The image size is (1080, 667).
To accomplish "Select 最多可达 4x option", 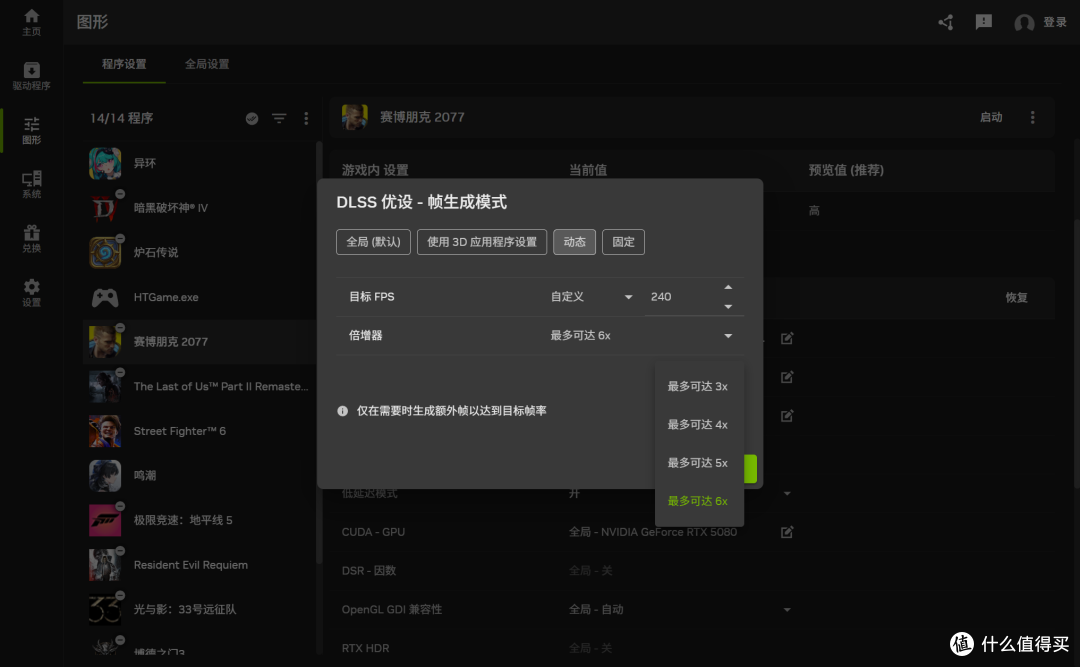I will [x=698, y=424].
